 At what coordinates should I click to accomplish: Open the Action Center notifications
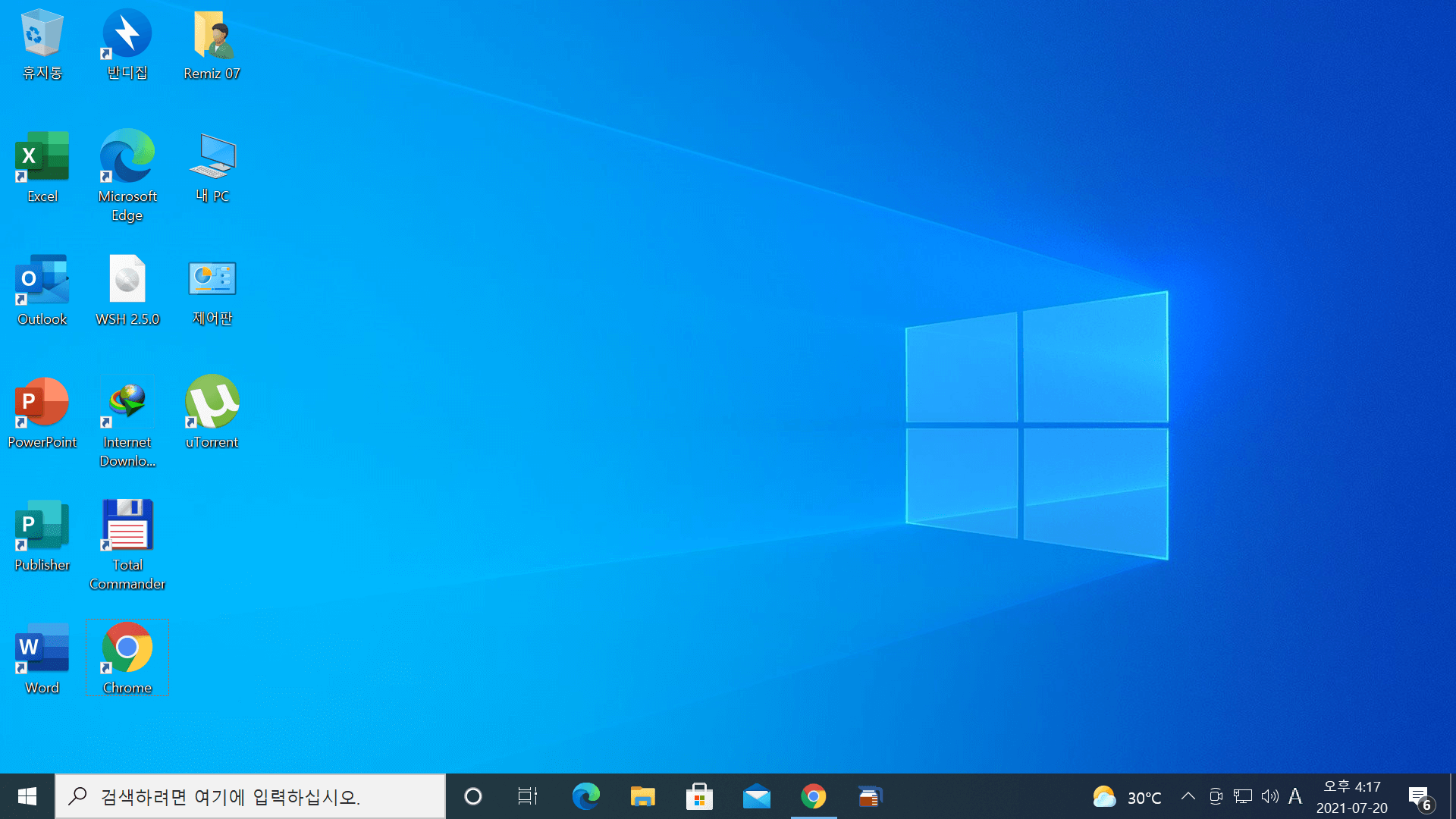click(1421, 798)
